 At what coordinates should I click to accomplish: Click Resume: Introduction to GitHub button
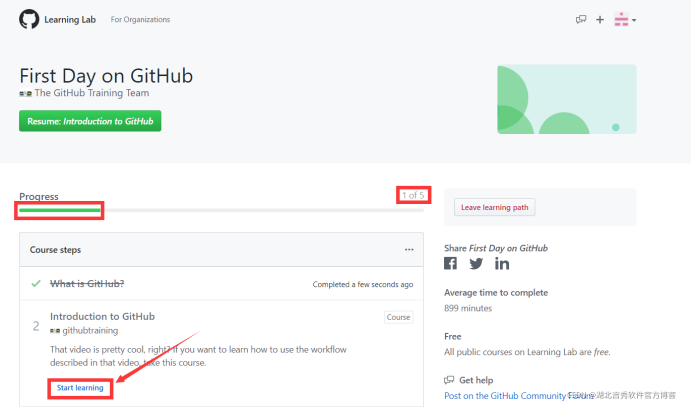[x=90, y=121]
